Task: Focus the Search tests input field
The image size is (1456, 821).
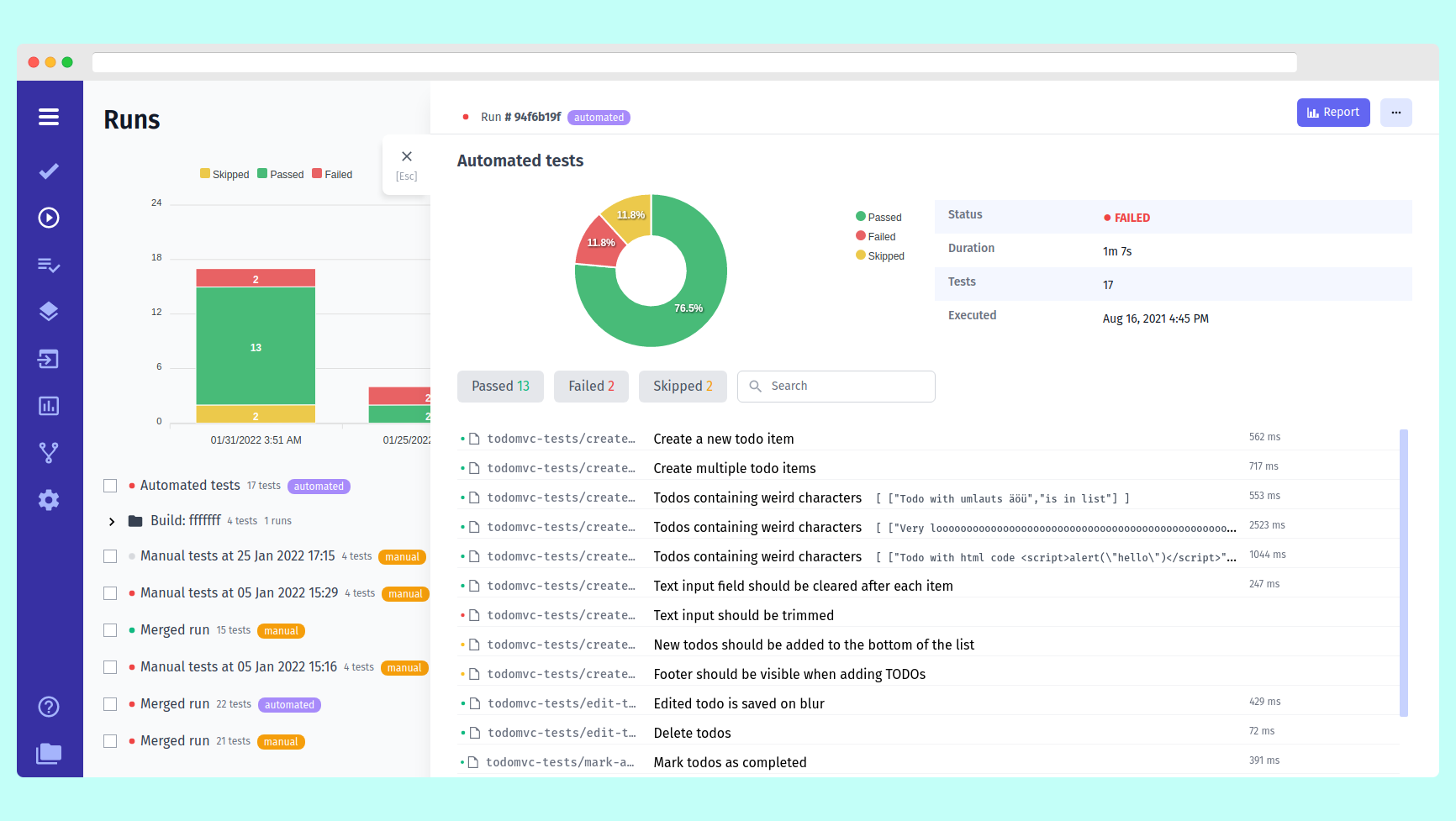Action: 836,387
